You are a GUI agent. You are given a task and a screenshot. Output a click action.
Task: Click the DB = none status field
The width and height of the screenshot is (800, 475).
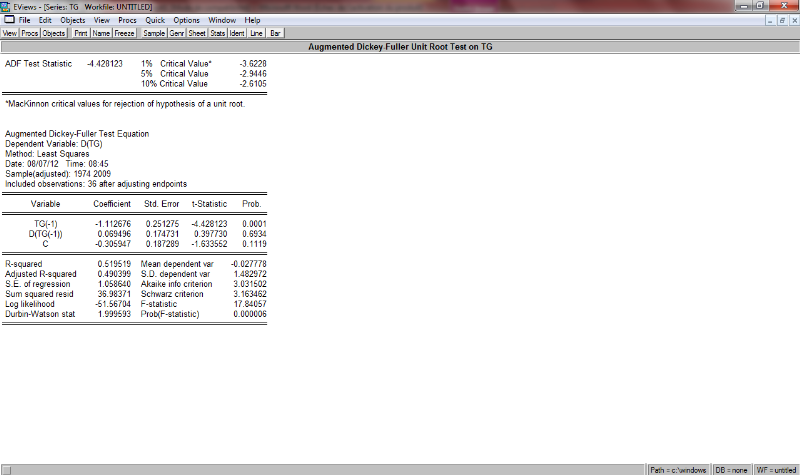pos(731,470)
